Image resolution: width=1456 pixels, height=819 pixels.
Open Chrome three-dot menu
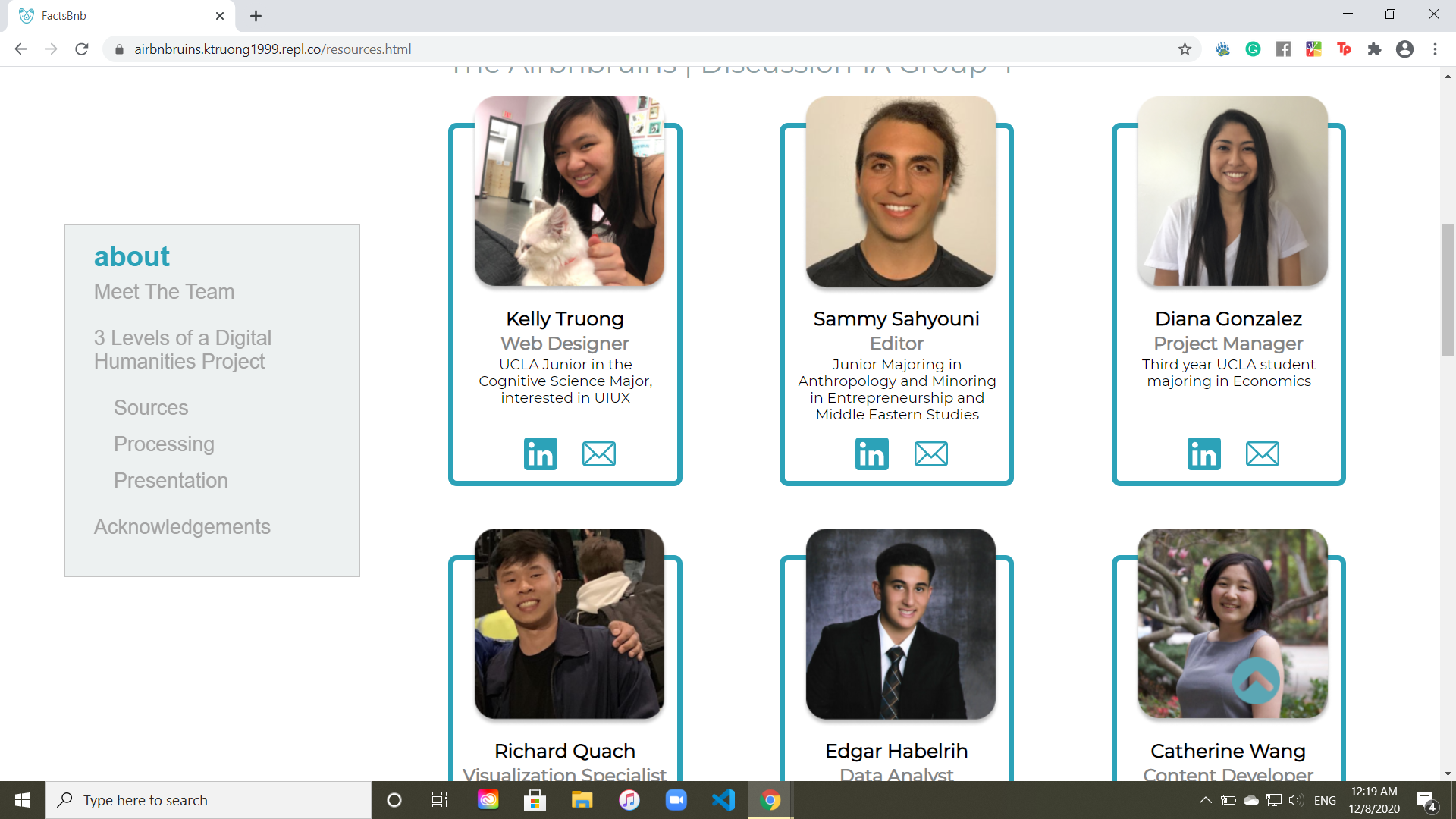pyautogui.click(x=1435, y=49)
